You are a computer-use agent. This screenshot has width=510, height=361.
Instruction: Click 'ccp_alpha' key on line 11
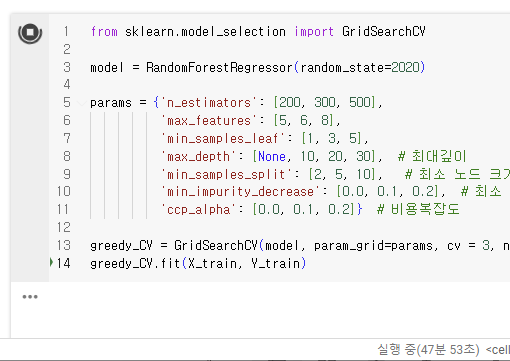[x=198, y=210]
